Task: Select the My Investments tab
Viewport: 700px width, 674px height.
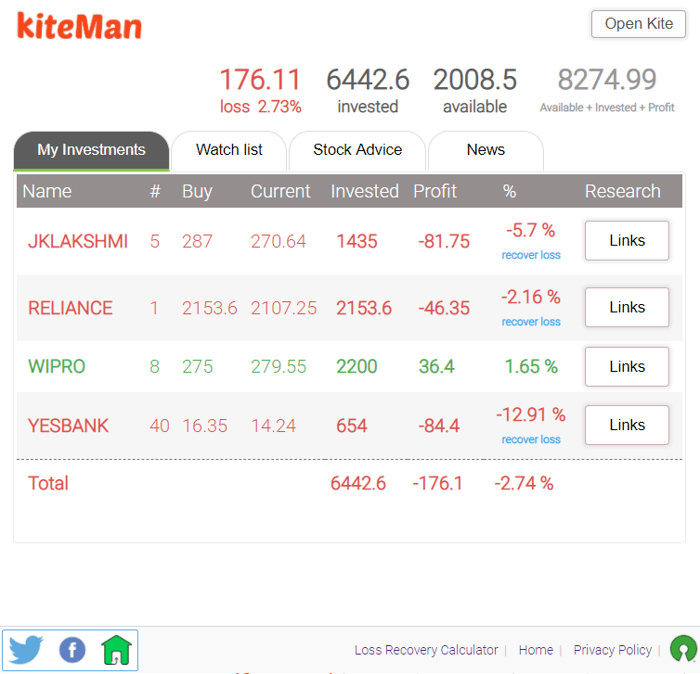Action: pos(92,150)
